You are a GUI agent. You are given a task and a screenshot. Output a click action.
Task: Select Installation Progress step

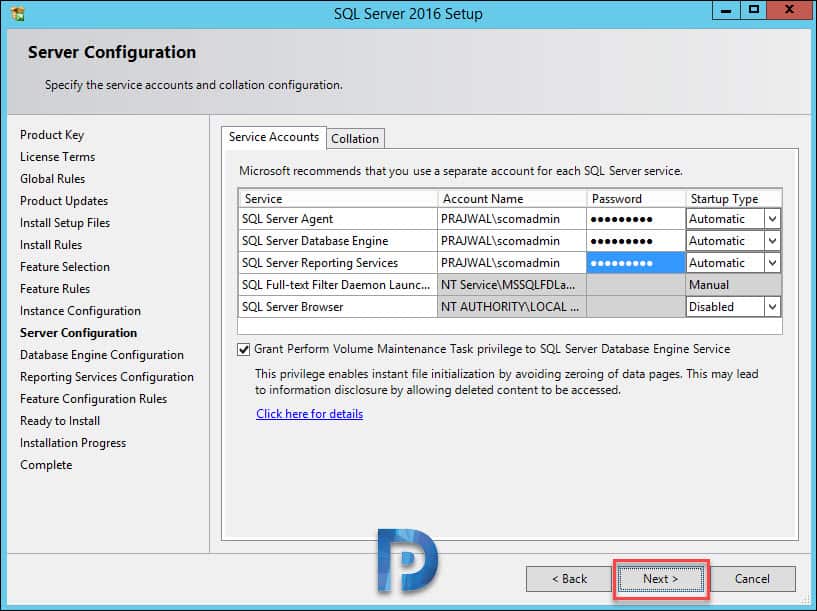[73, 443]
